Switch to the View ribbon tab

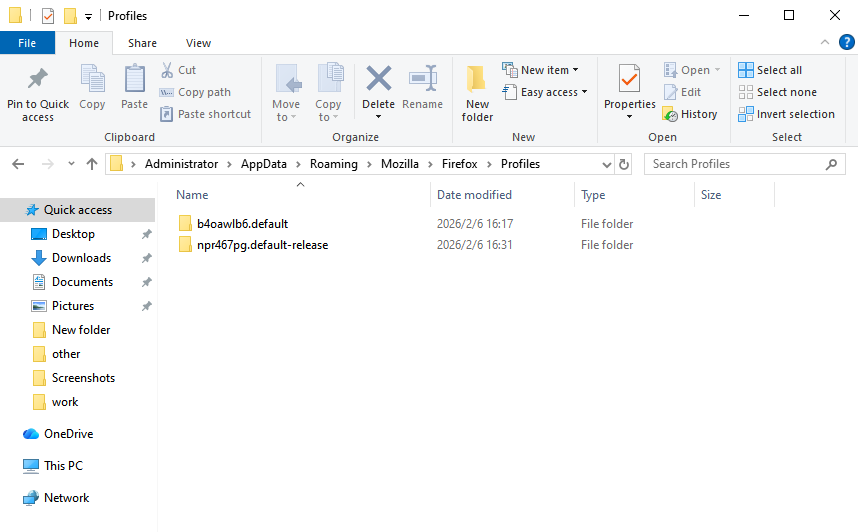(198, 43)
